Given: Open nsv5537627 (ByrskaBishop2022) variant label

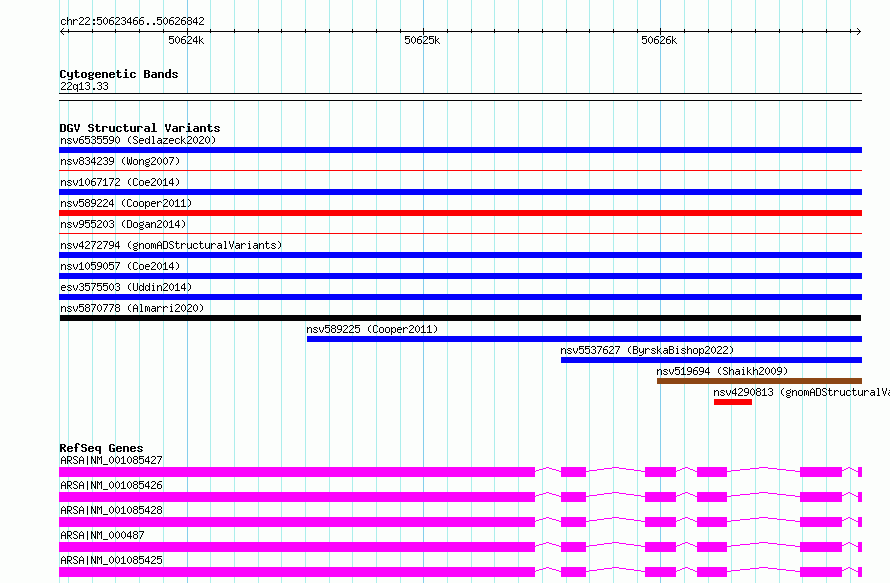Looking at the screenshot, I should [x=647, y=350].
